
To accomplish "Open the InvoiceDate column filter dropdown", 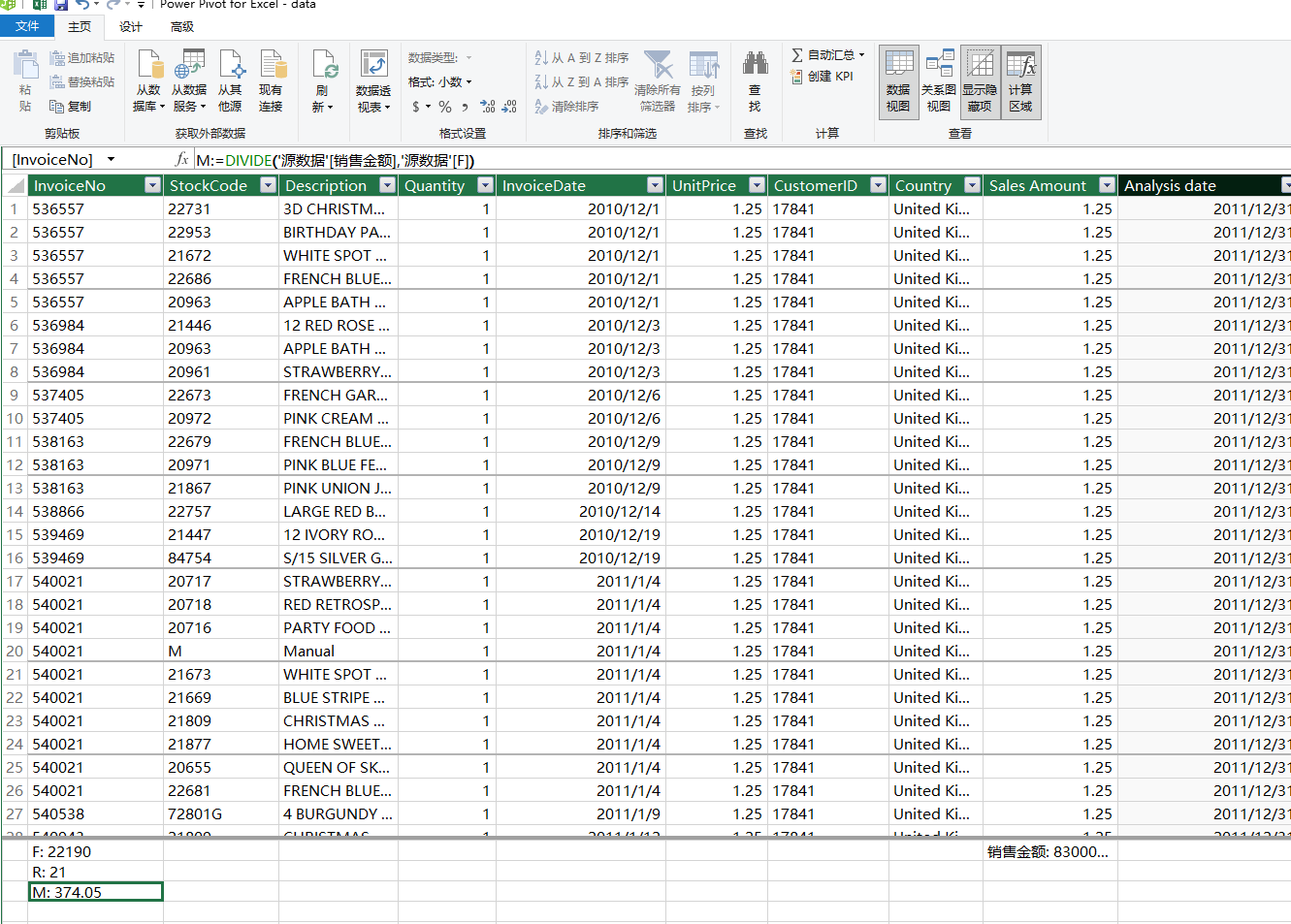I will (x=655, y=185).
